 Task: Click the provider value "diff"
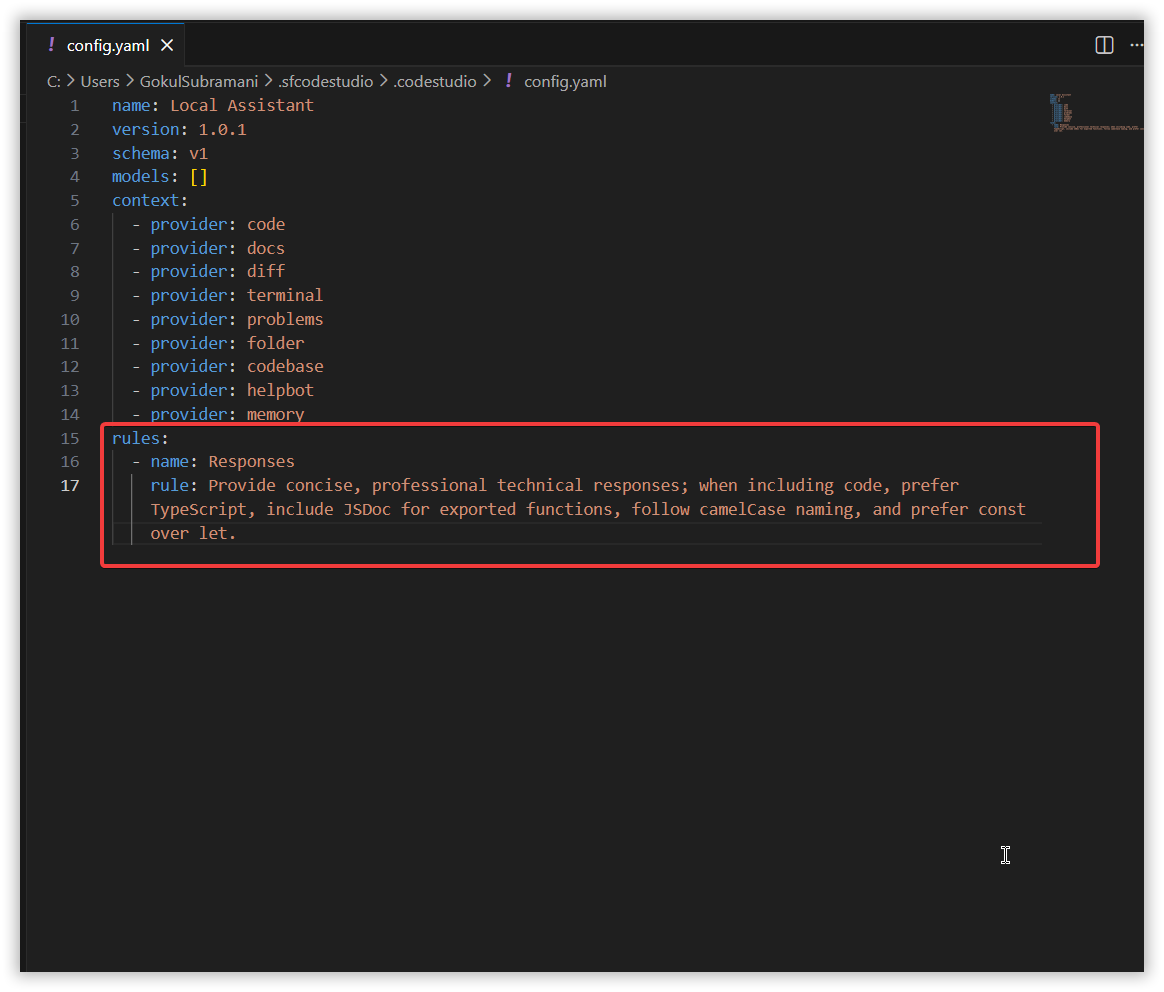[266, 272]
